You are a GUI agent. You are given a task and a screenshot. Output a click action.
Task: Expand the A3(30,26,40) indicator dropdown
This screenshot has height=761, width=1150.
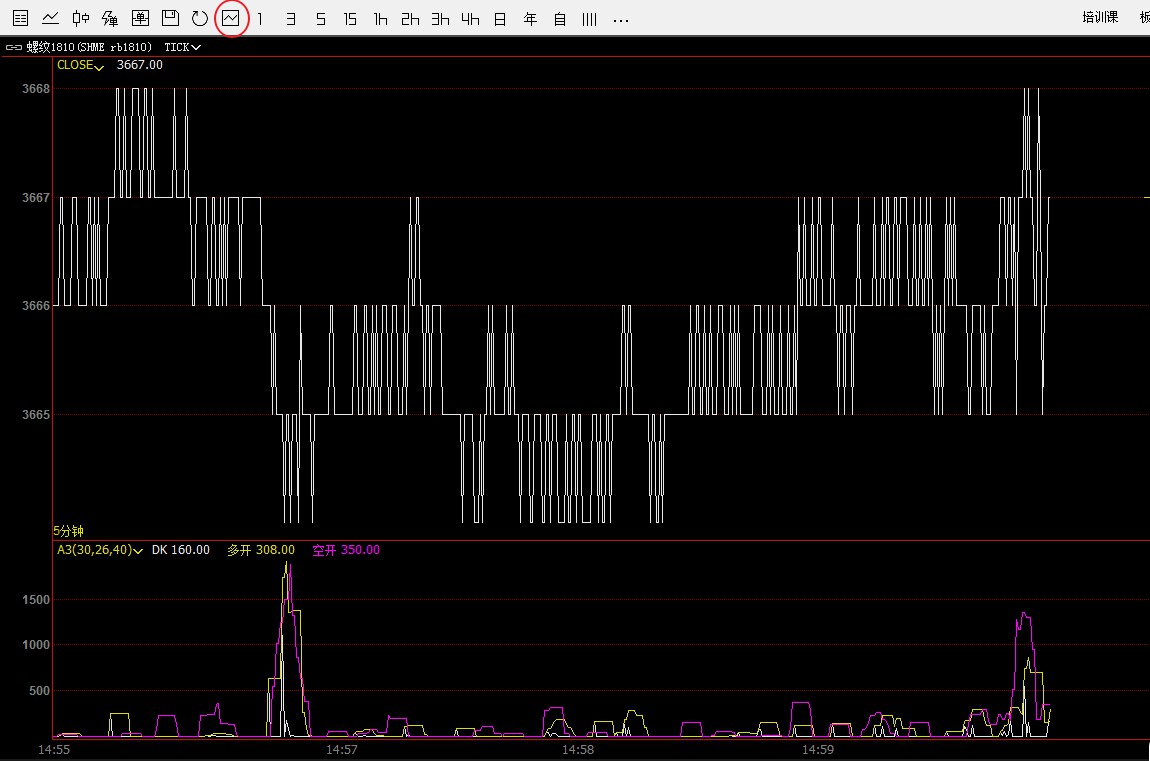click(100, 550)
